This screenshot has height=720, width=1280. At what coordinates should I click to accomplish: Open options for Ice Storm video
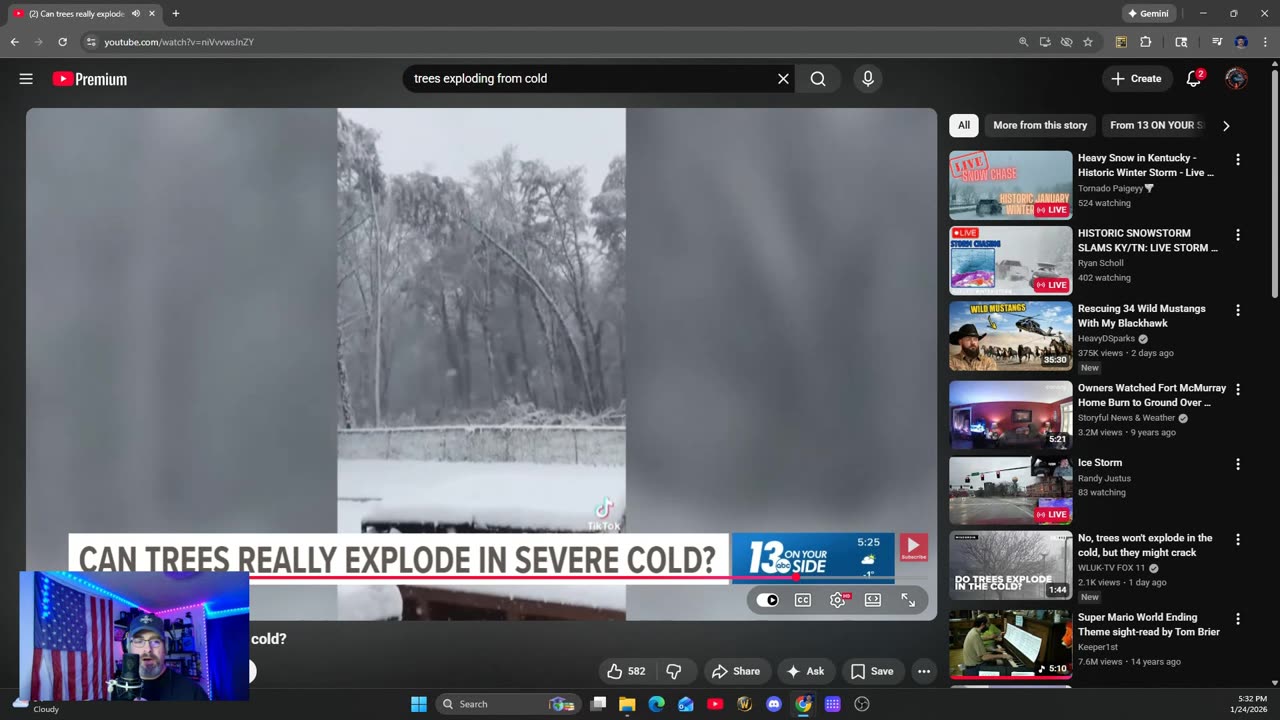tap(1238, 465)
